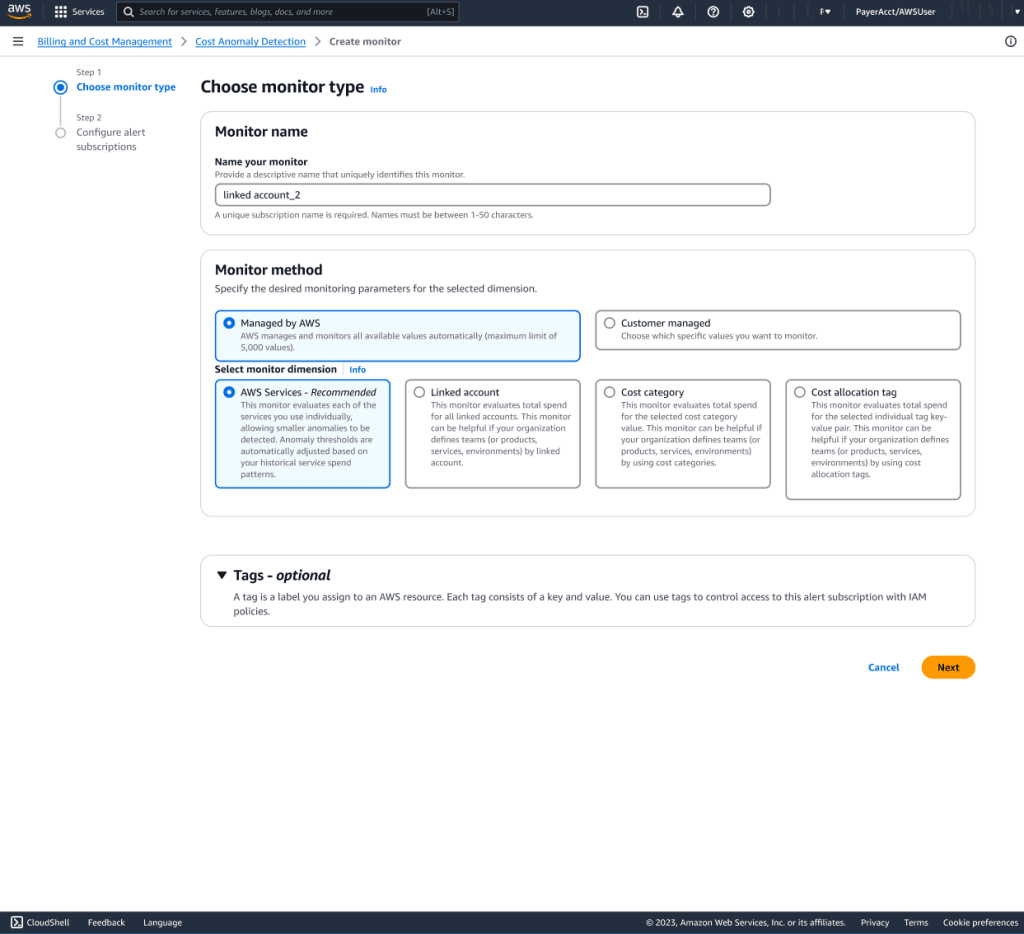The height and width of the screenshot is (934, 1024).
Task: Go to Step 2 Configure alert subscriptions
Action: click(110, 138)
